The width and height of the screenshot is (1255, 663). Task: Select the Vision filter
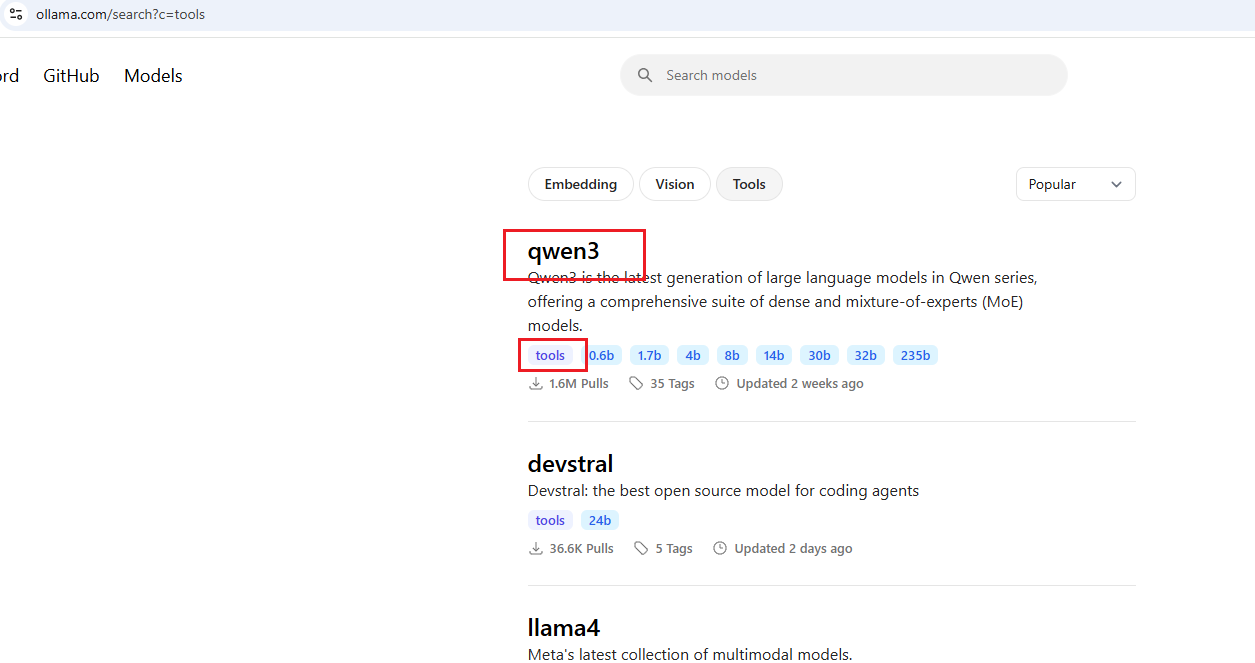point(675,184)
